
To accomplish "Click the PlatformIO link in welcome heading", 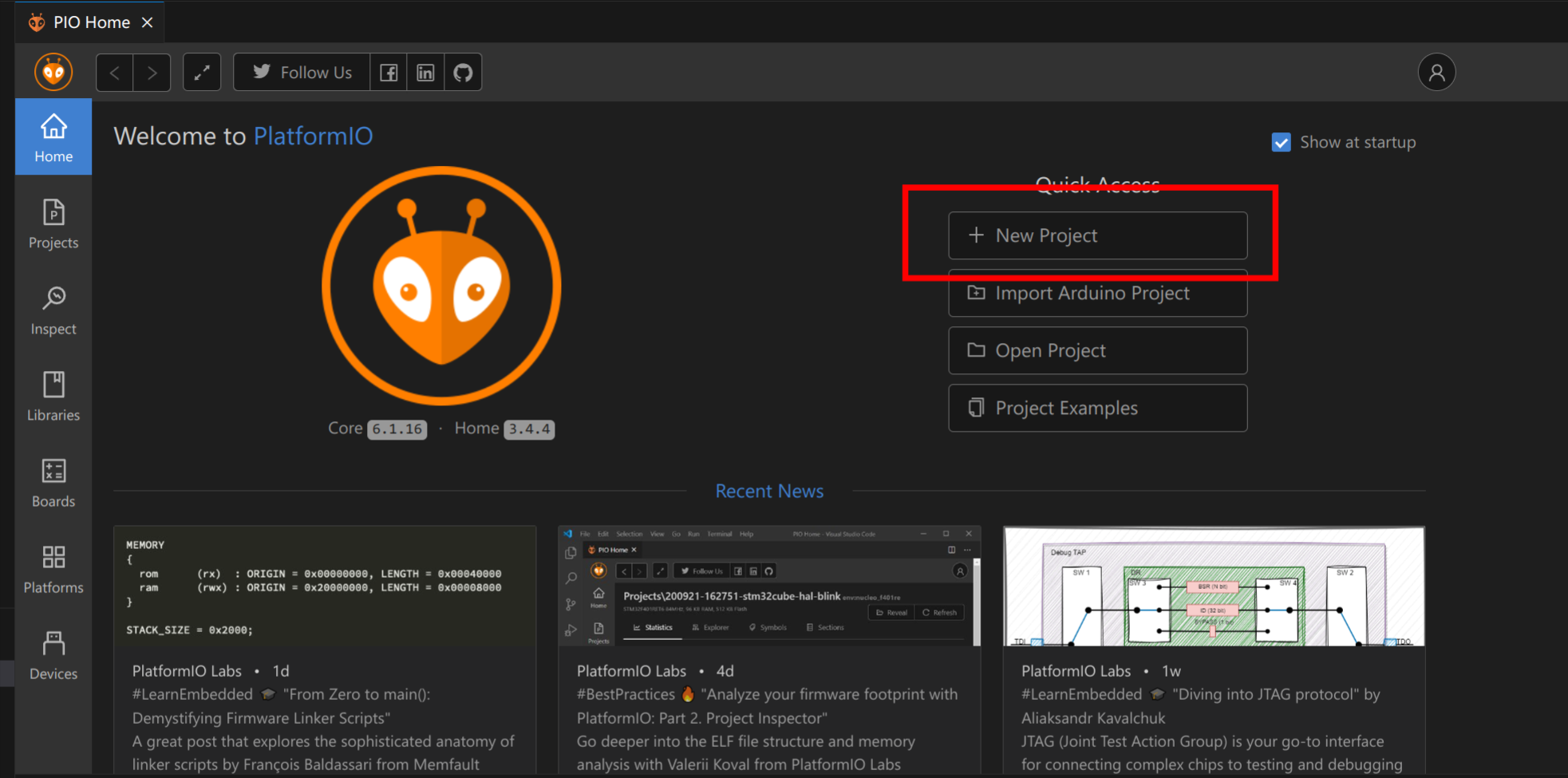I will tap(313, 136).
